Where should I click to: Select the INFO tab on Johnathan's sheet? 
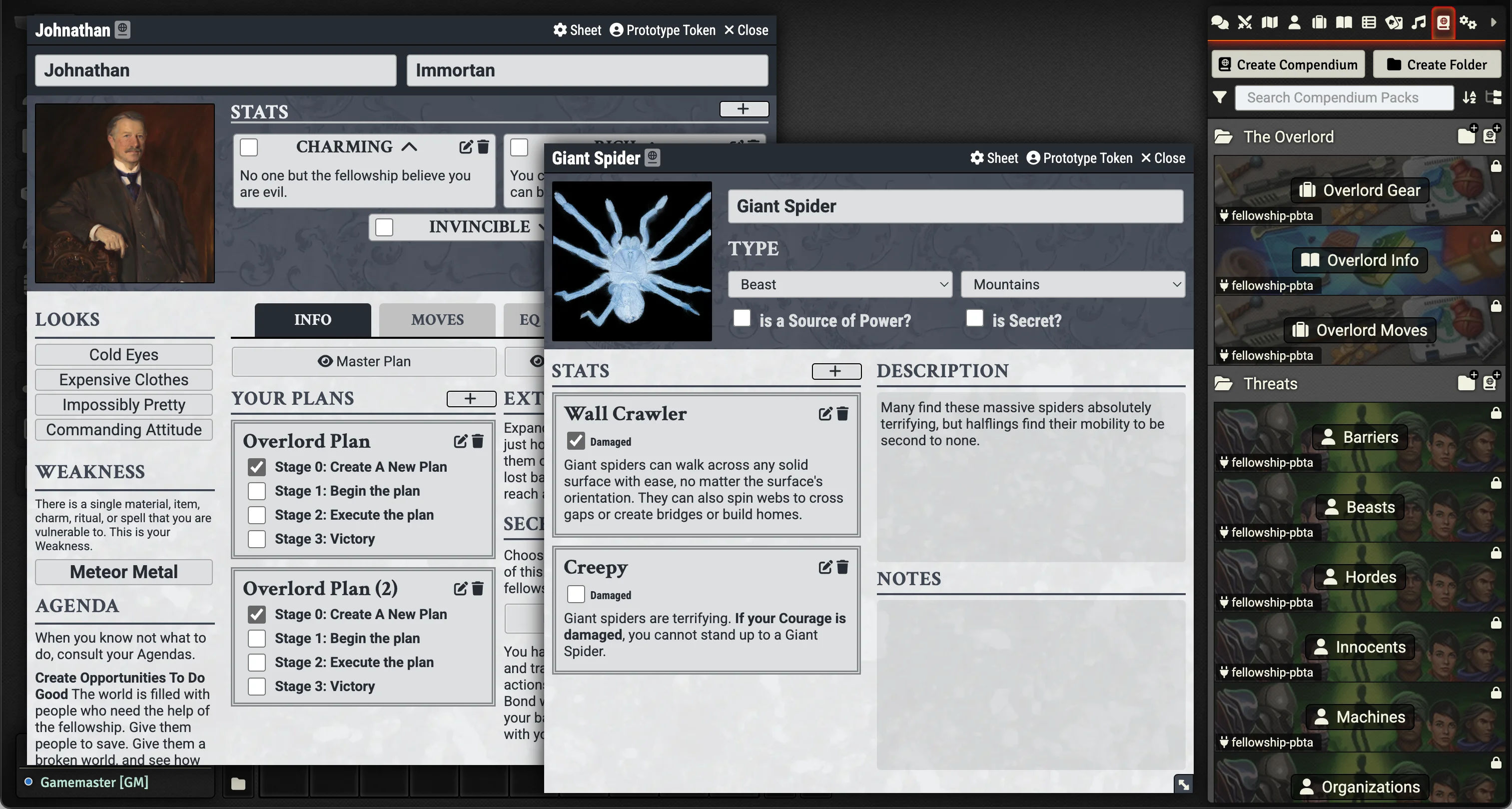[x=312, y=319]
